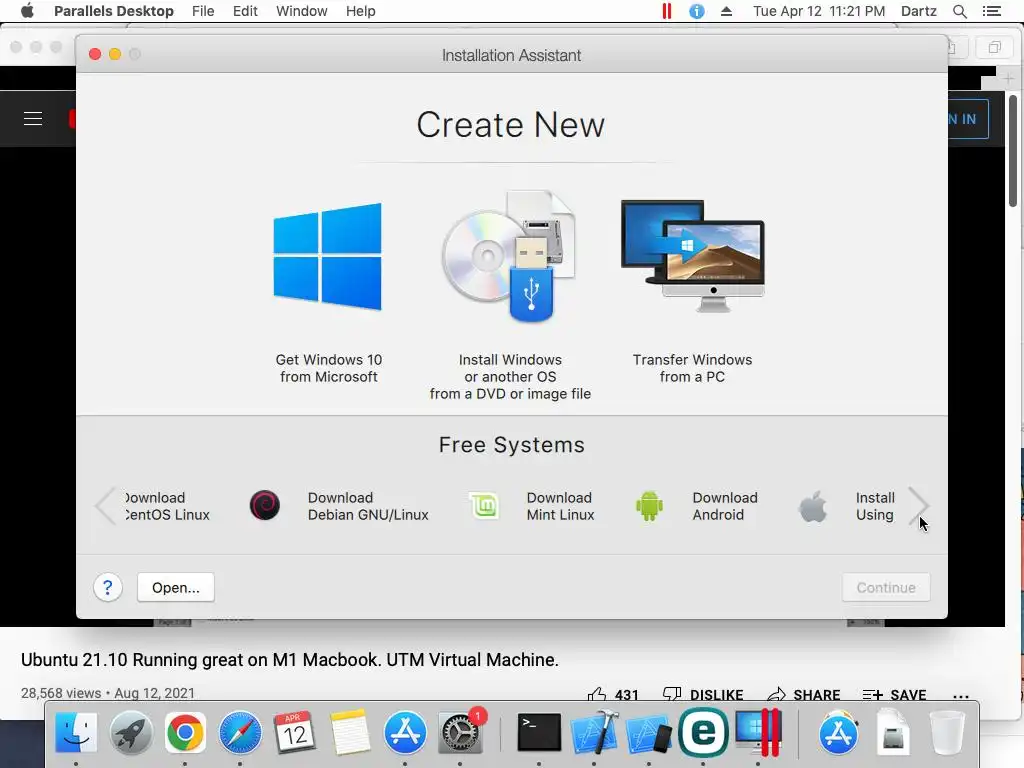Open the help question mark button
The image size is (1024, 768).
(x=108, y=588)
